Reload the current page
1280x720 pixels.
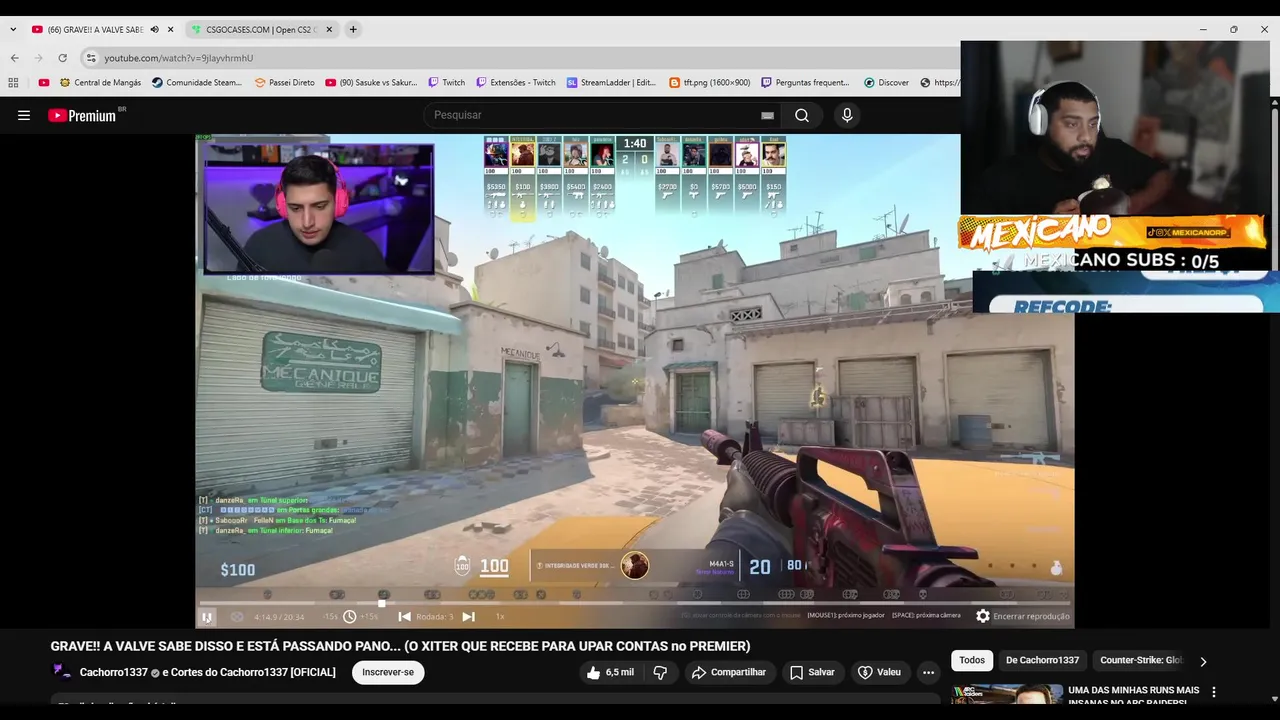point(62,58)
